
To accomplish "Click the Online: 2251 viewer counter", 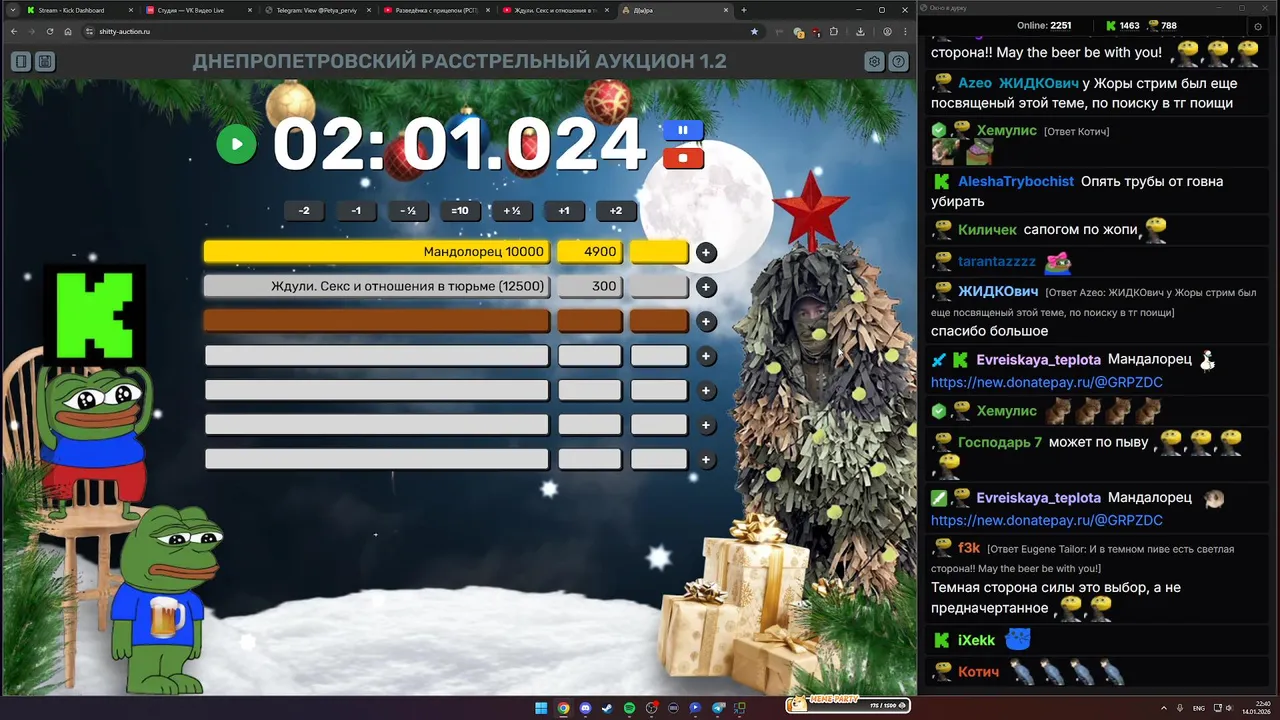I will pos(1044,25).
